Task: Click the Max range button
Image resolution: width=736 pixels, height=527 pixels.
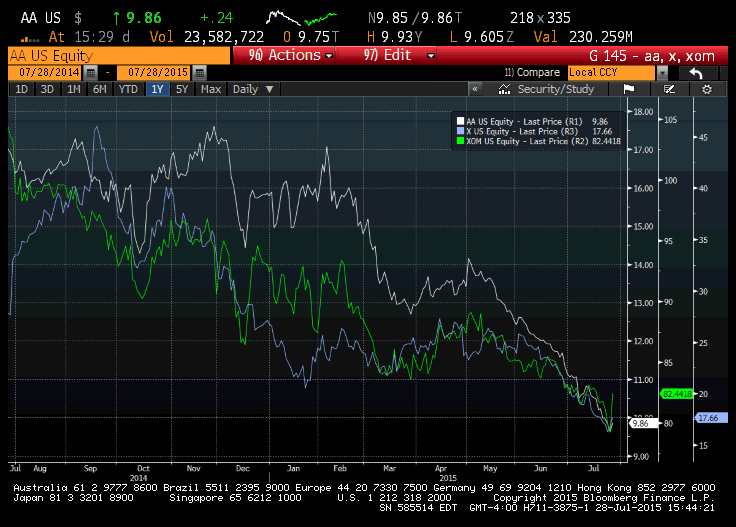Action: (211, 89)
